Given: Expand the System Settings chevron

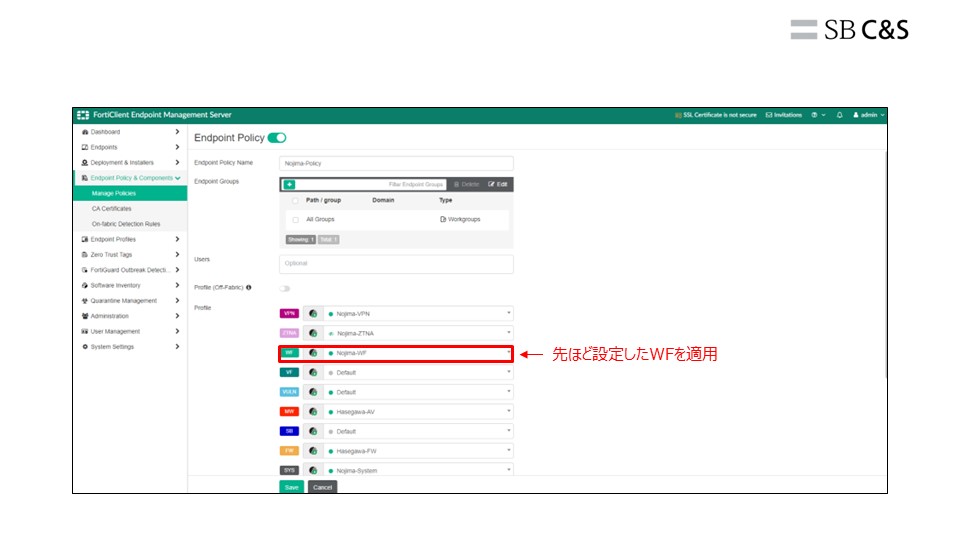Looking at the screenshot, I should 178,347.
